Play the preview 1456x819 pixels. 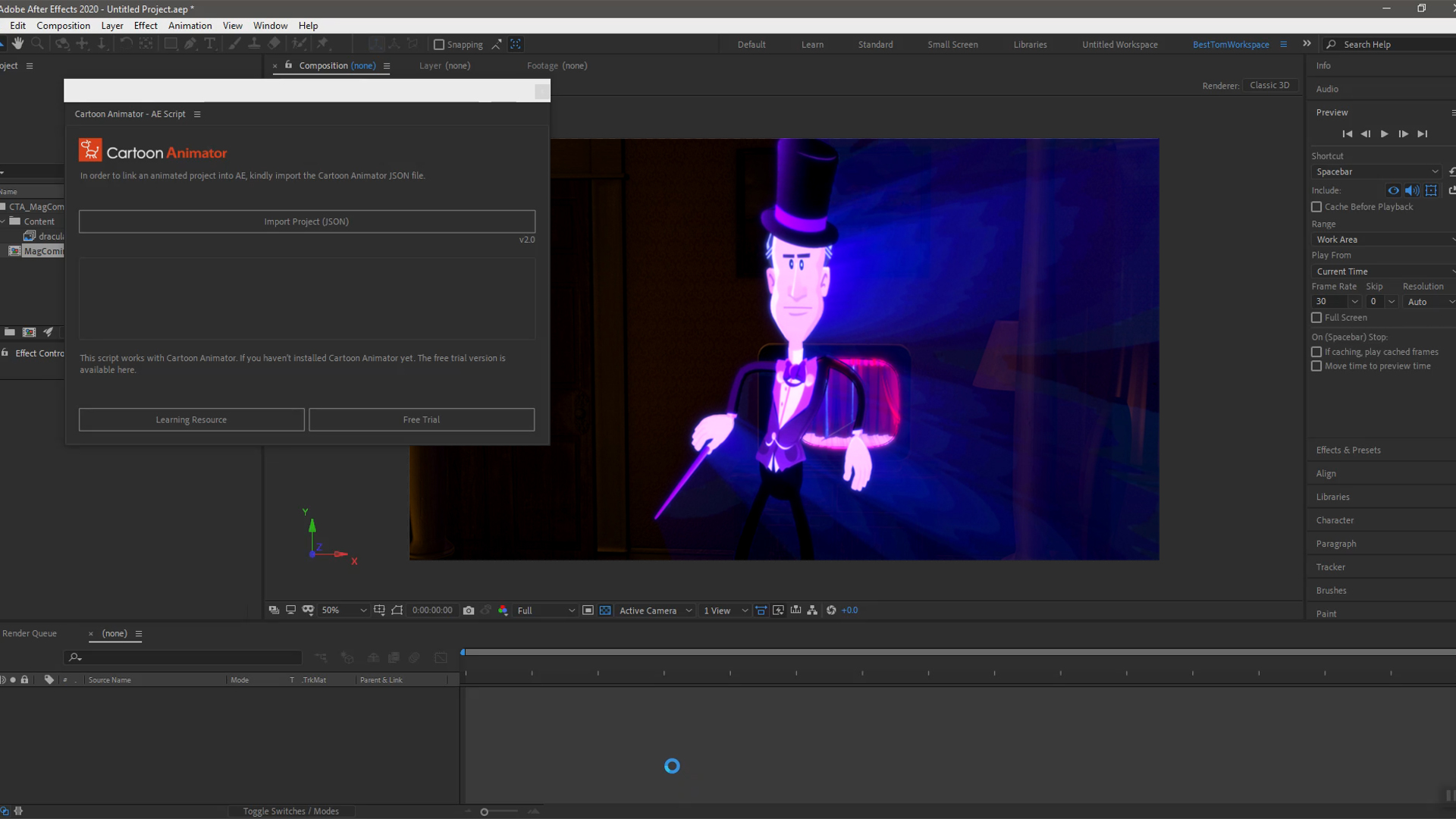click(x=1385, y=134)
